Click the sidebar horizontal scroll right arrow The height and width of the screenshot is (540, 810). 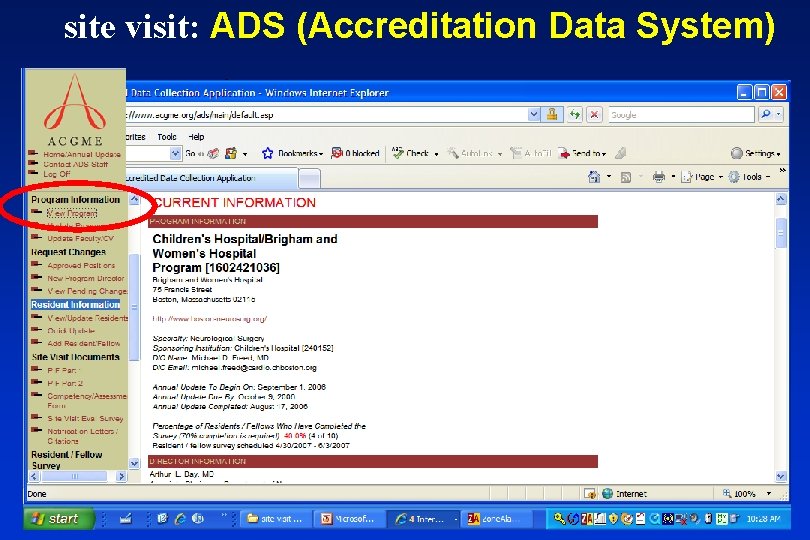121,476
